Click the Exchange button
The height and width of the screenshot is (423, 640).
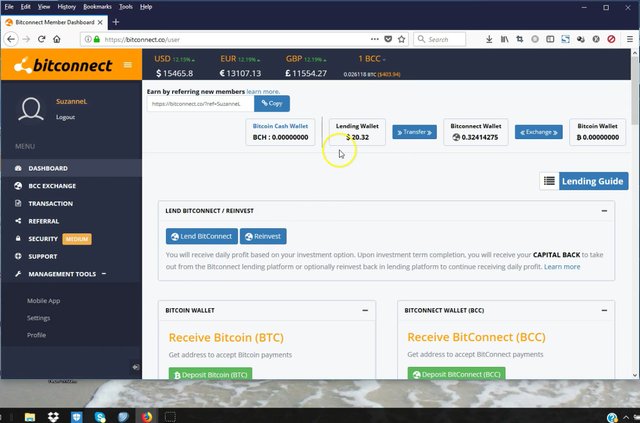538,132
